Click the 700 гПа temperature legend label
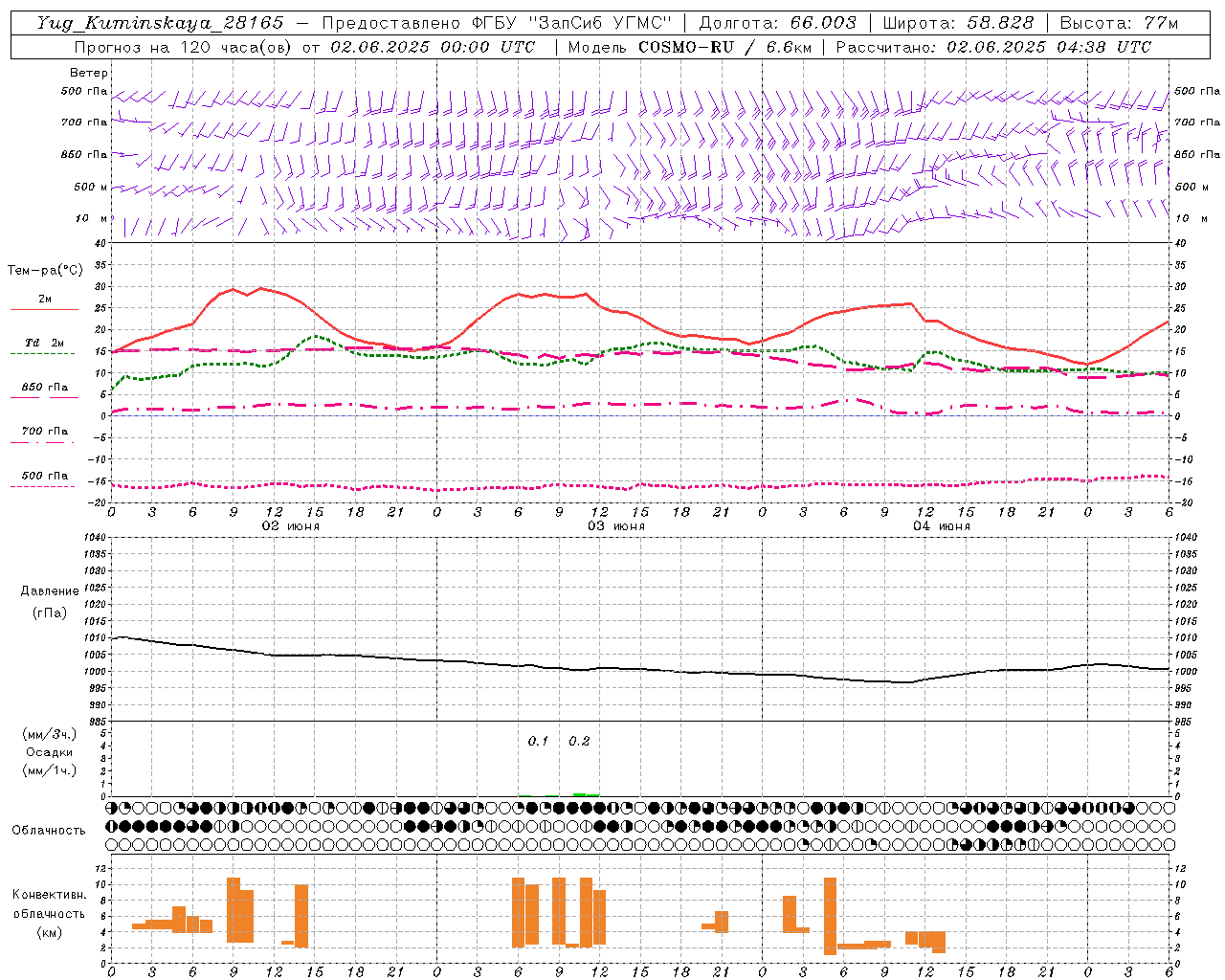The width and height of the screenshot is (1225, 980). pos(45,432)
